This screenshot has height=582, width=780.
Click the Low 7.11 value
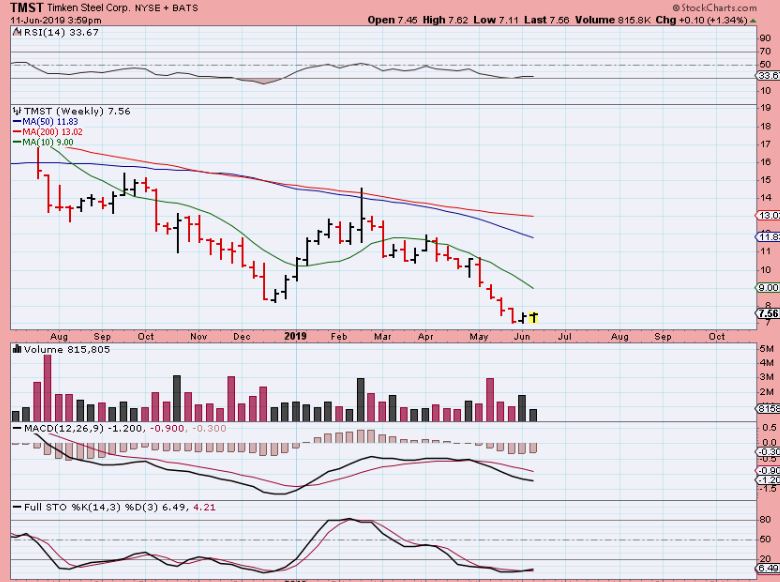pos(496,20)
